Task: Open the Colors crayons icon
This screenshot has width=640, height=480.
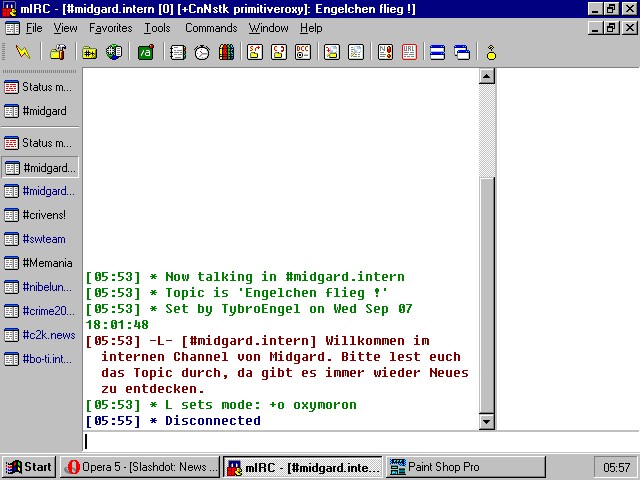Action: point(226,52)
